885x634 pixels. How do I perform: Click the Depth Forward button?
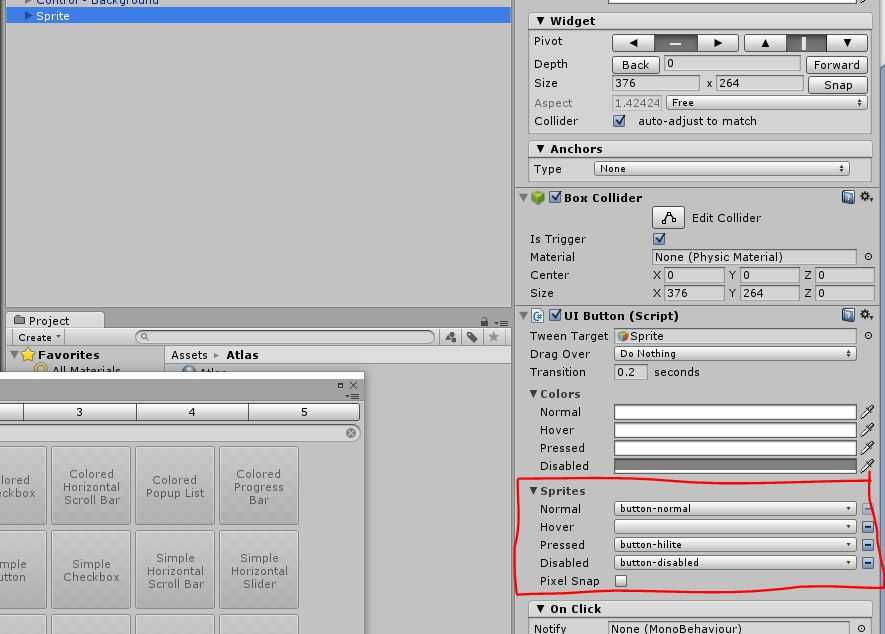pyautogui.click(x=836, y=65)
